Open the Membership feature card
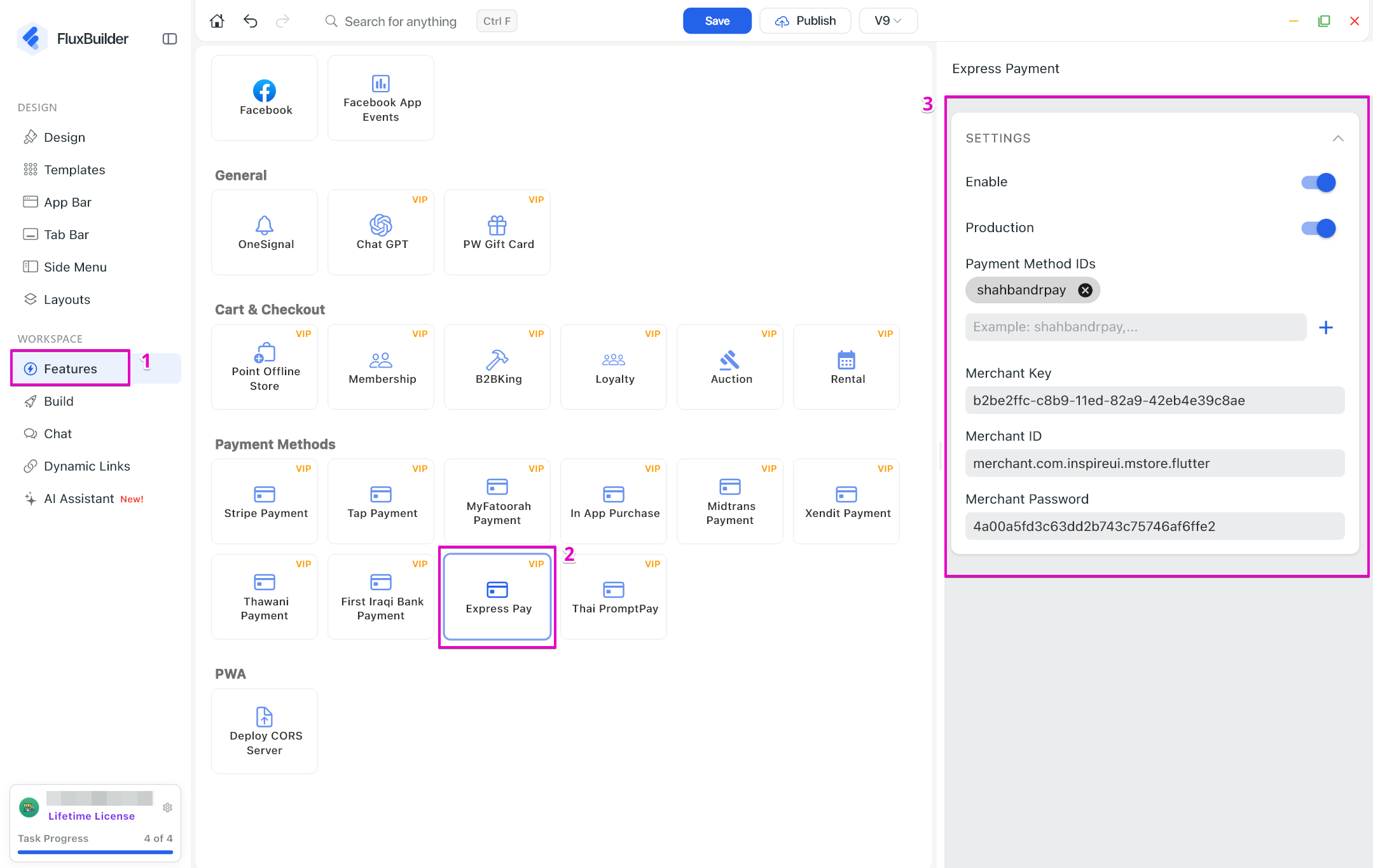This screenshot has width=1373, height=868. pos(381,367)
